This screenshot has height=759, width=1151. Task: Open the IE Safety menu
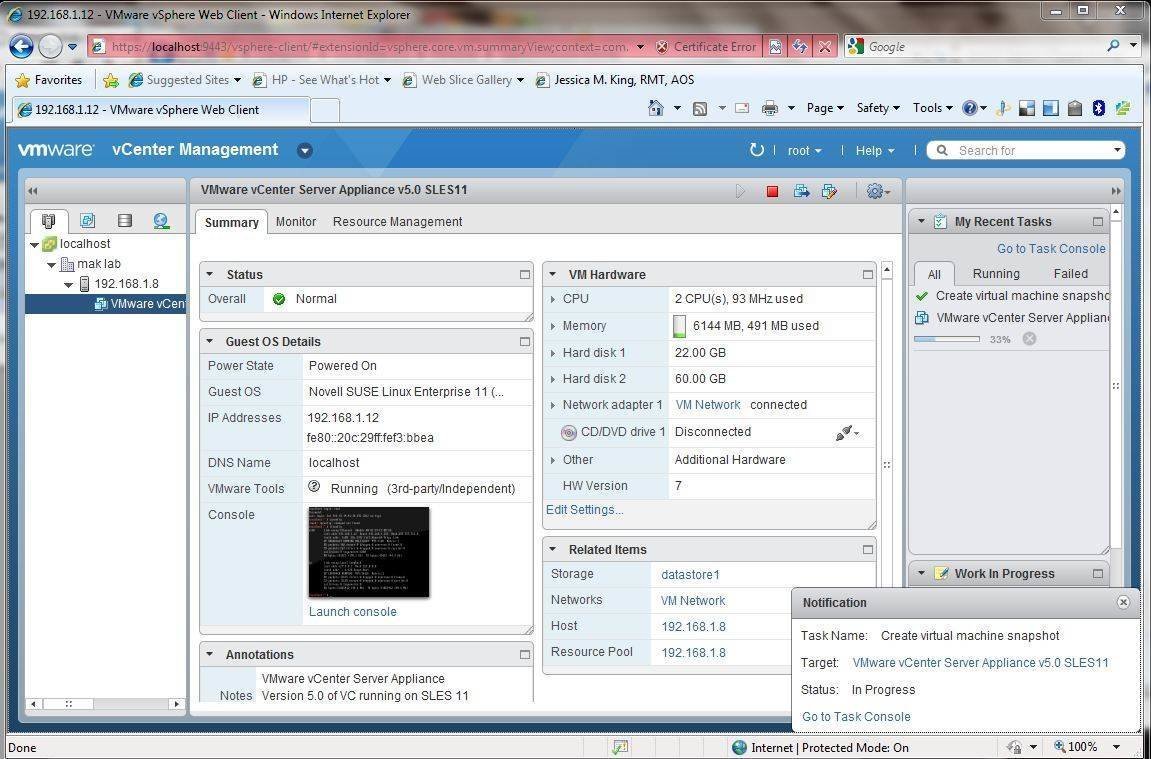(878, 108)
